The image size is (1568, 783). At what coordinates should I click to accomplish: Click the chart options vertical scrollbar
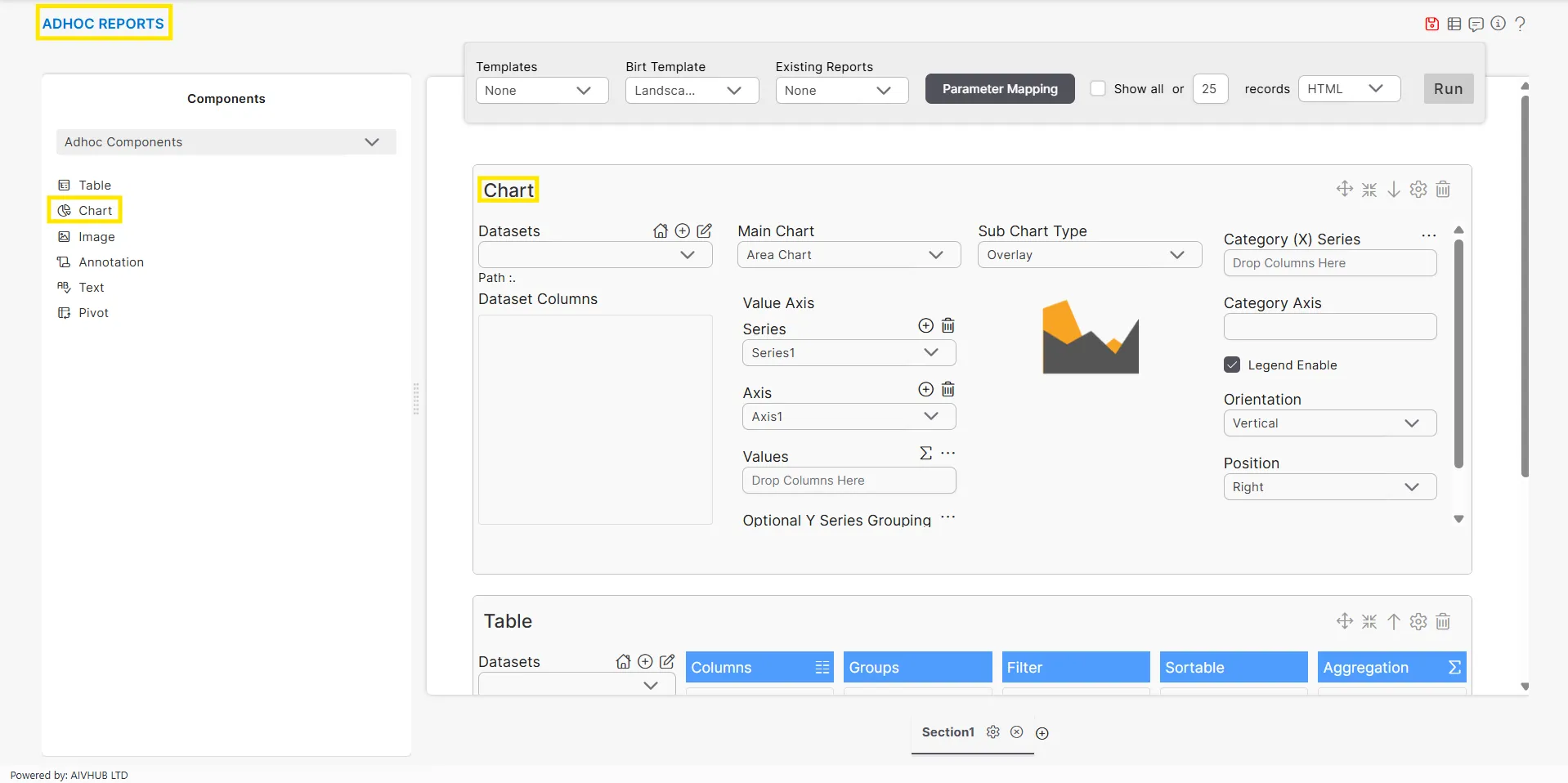tap(1458, 353)
